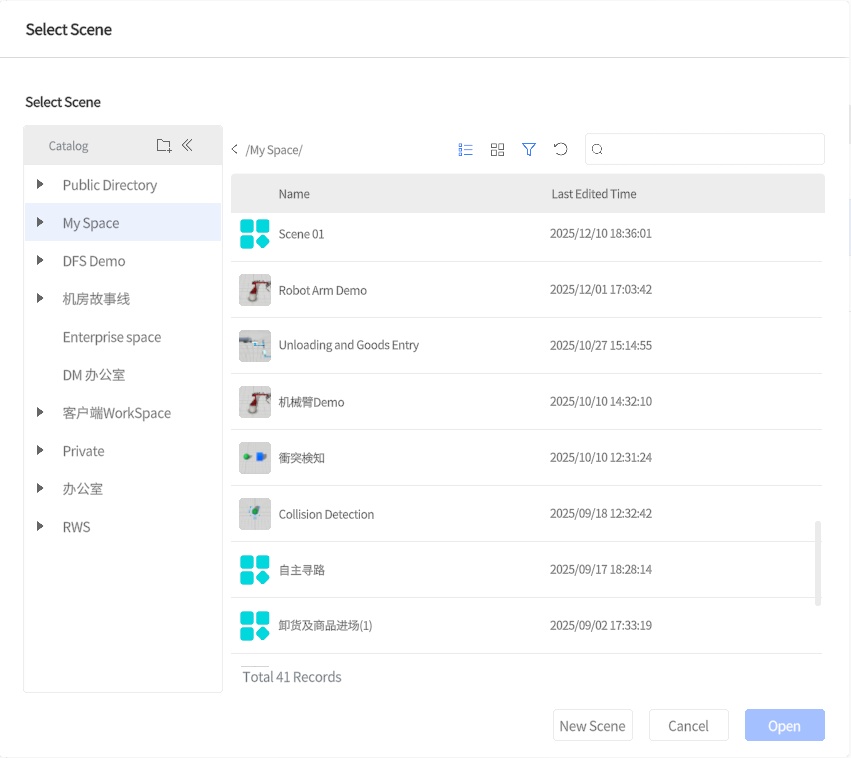The height and width of the screenshot is (758, 851).
Task: Switch to list view
Action: 465,149
